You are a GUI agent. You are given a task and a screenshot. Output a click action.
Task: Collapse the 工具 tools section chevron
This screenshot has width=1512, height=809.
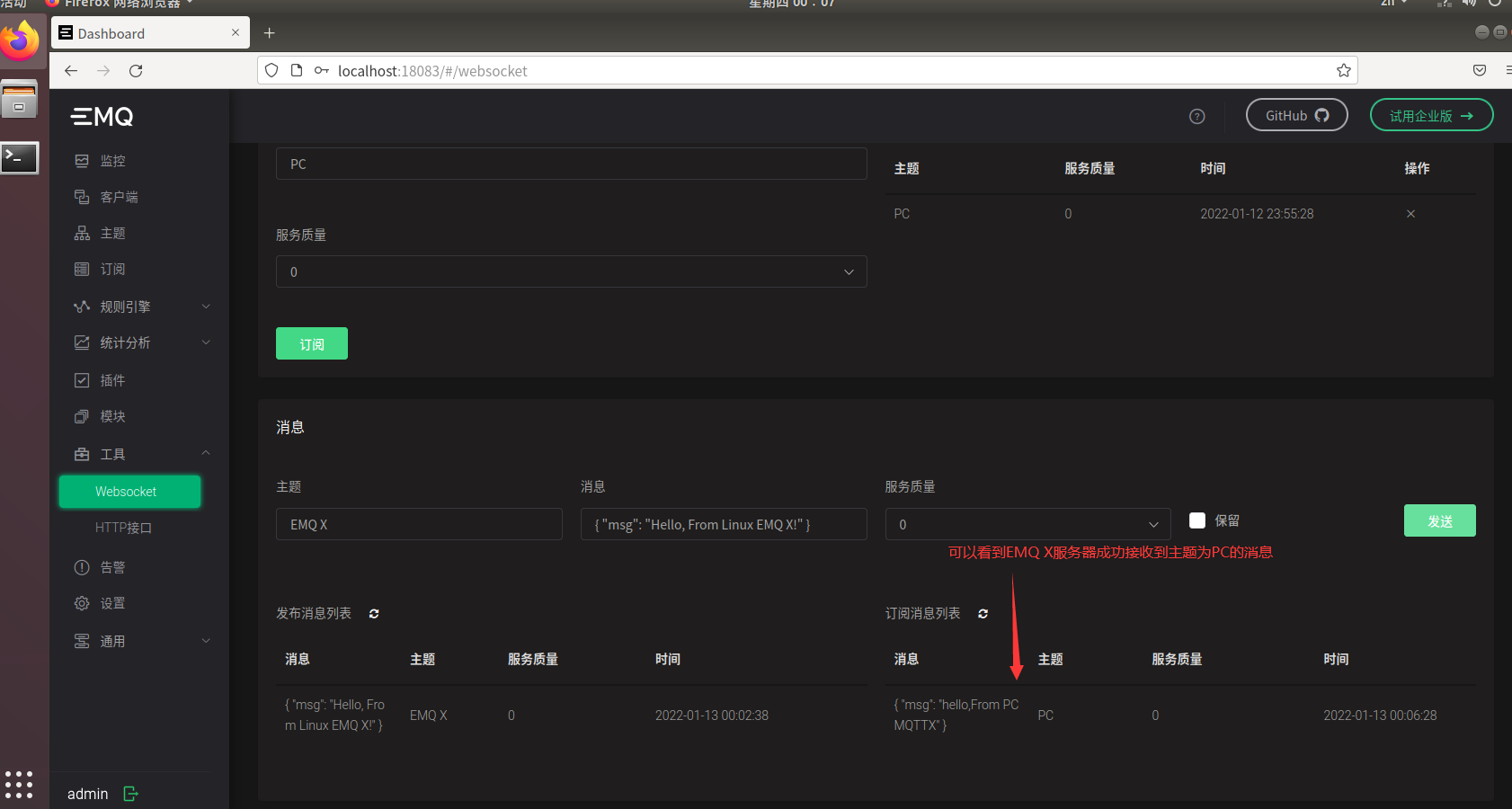point(205,453)
